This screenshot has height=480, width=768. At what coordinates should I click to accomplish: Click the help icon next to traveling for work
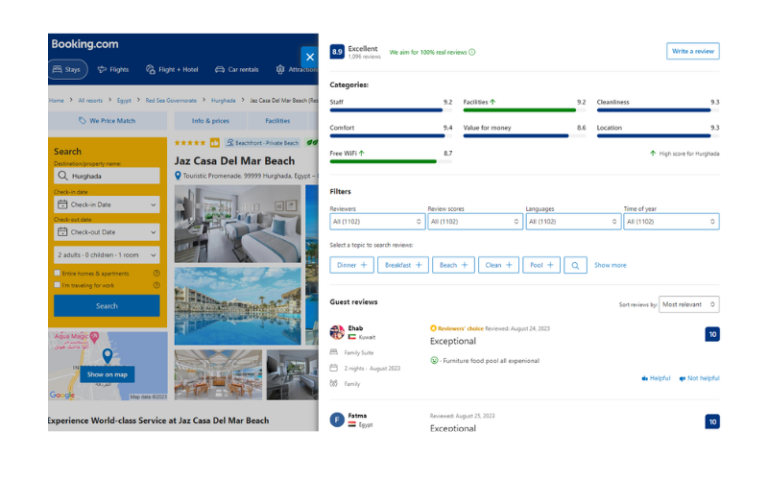point(156,285)
